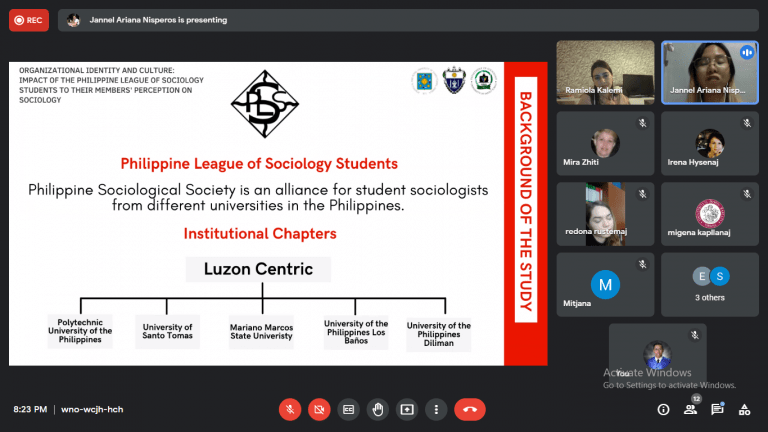Toggle closed captions

pyautogui.click(x=348, y=409)
